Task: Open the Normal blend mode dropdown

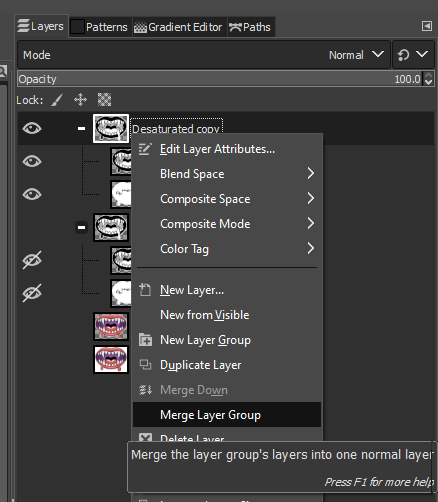Action: tap(356, 55)
